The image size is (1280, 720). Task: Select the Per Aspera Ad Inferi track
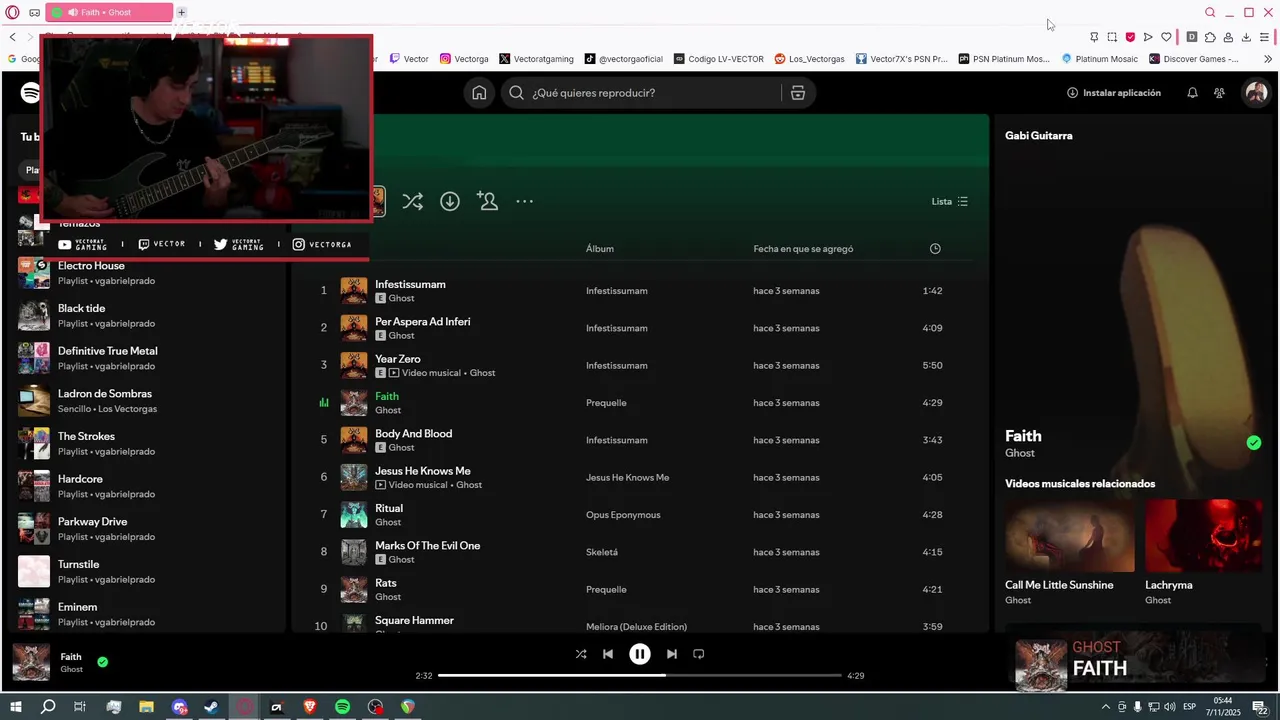[x=422, y=322]
